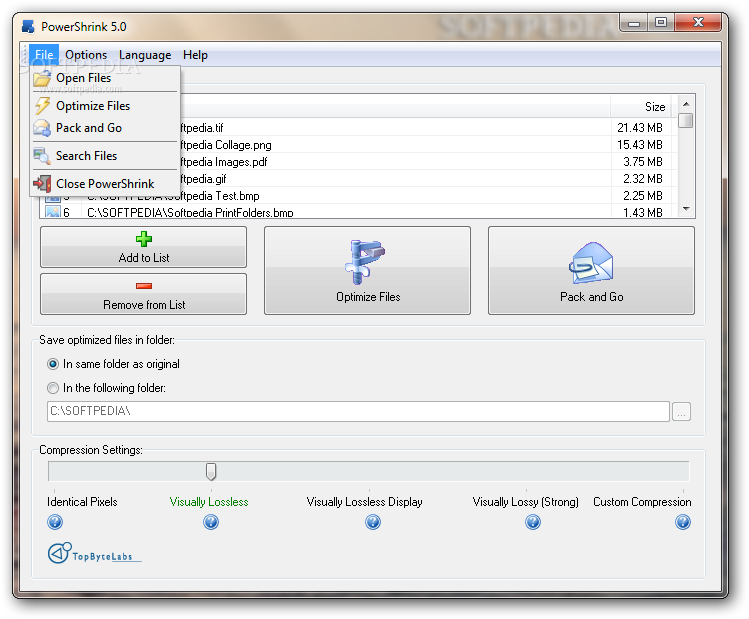The height and width of the screenshot is (619, 749).
Task: Click the Custom Compression label
Action: point(642,502)
